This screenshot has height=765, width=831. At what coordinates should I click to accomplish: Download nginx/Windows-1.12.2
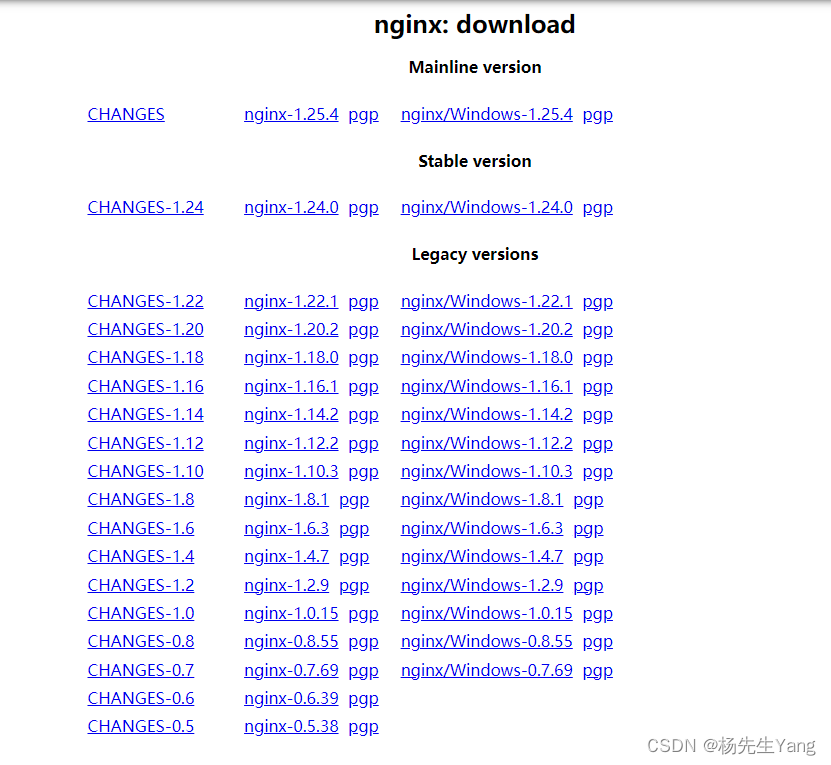[x=487, y=444]
